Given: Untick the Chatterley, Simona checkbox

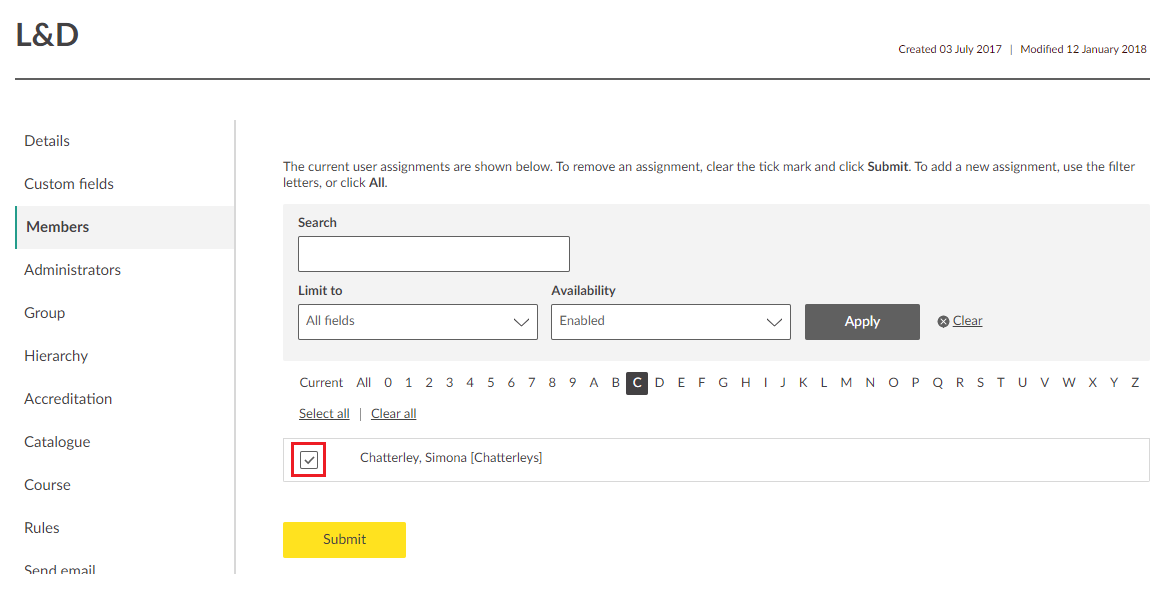Looking at the screenshot, I should 309,460.
